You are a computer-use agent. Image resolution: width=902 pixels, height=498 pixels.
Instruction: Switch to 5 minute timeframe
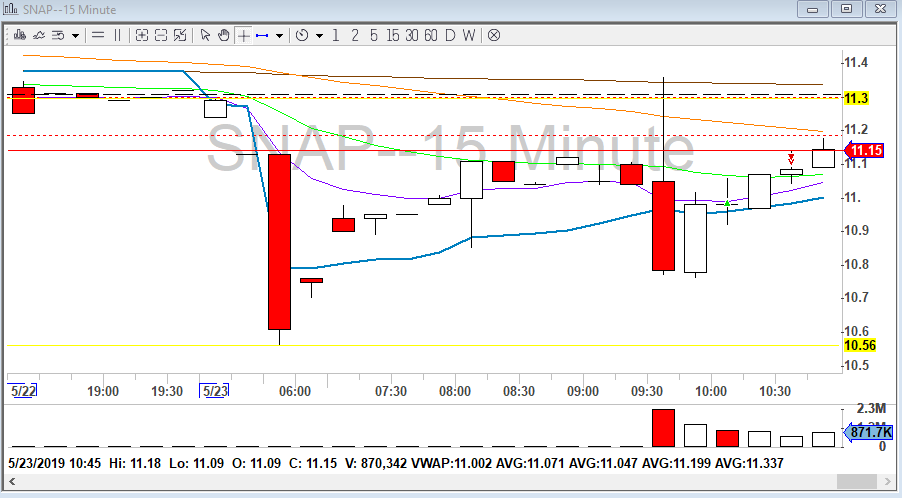374,35
